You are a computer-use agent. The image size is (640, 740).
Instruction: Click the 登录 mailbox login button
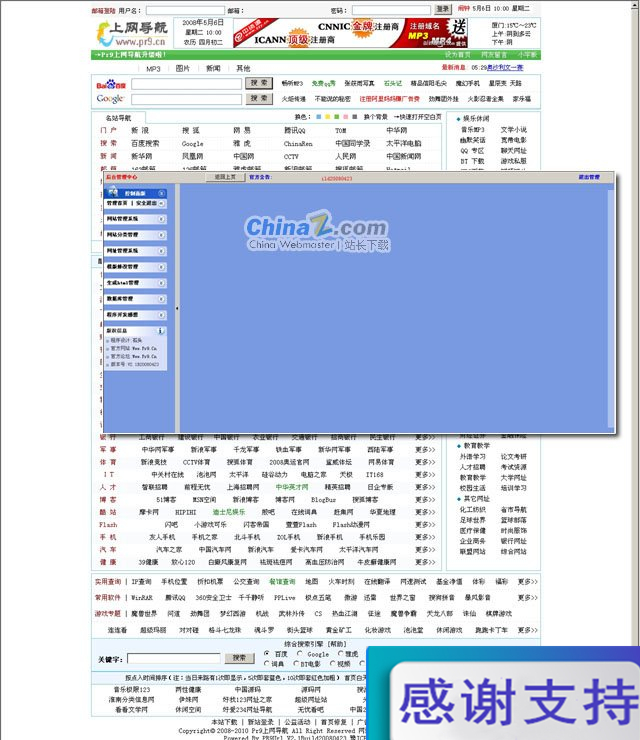443,9
